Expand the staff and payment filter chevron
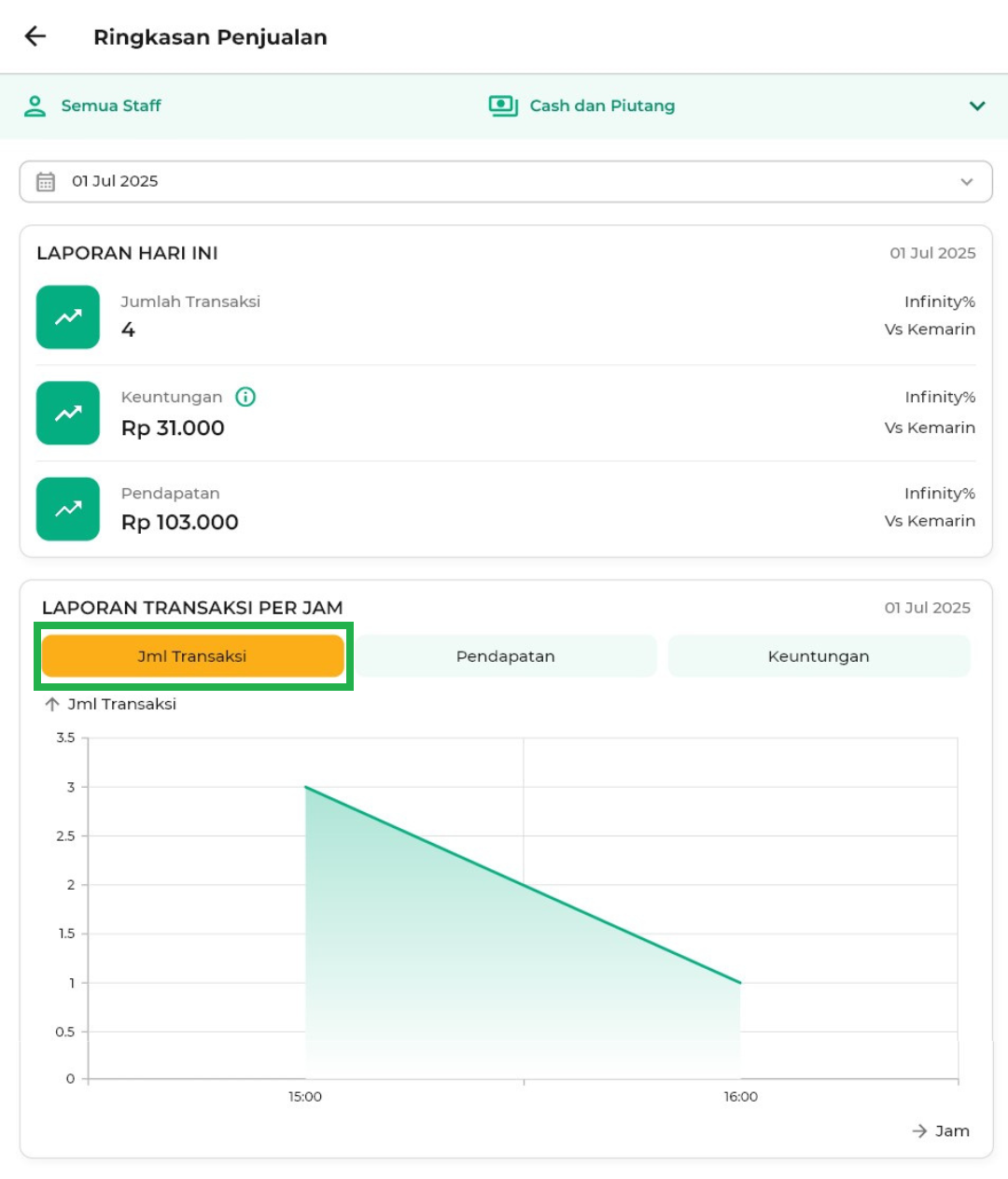Screen dimensions: 1008x1179 [976, 106]
